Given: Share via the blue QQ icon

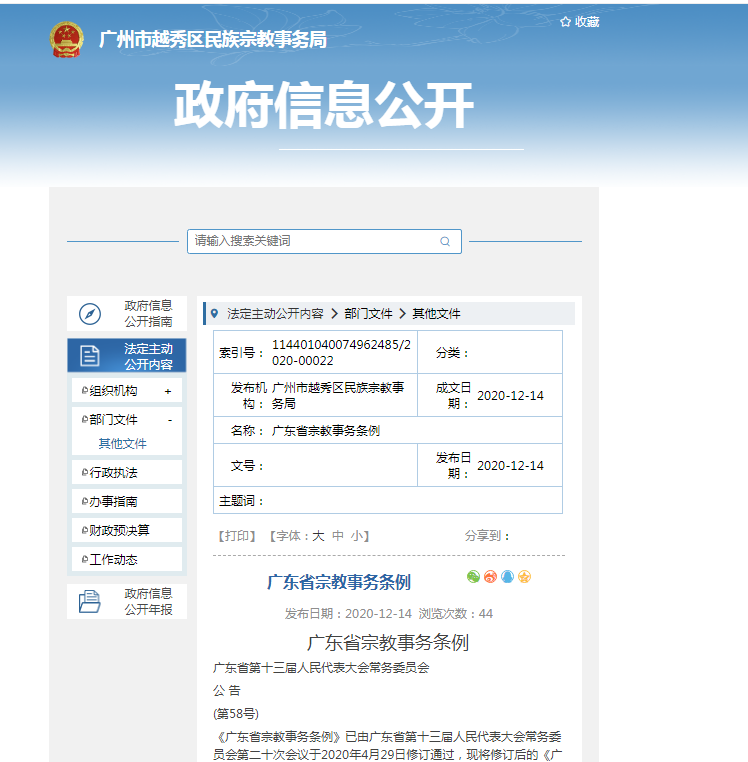Looking at the screenshot, I should pyautogui.click(x=507, y=577).
